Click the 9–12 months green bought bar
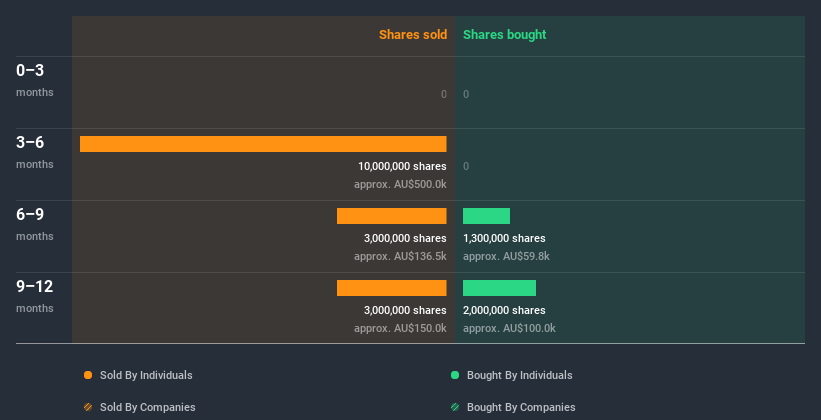Screen dimensions: 821x420 point(499,288)
